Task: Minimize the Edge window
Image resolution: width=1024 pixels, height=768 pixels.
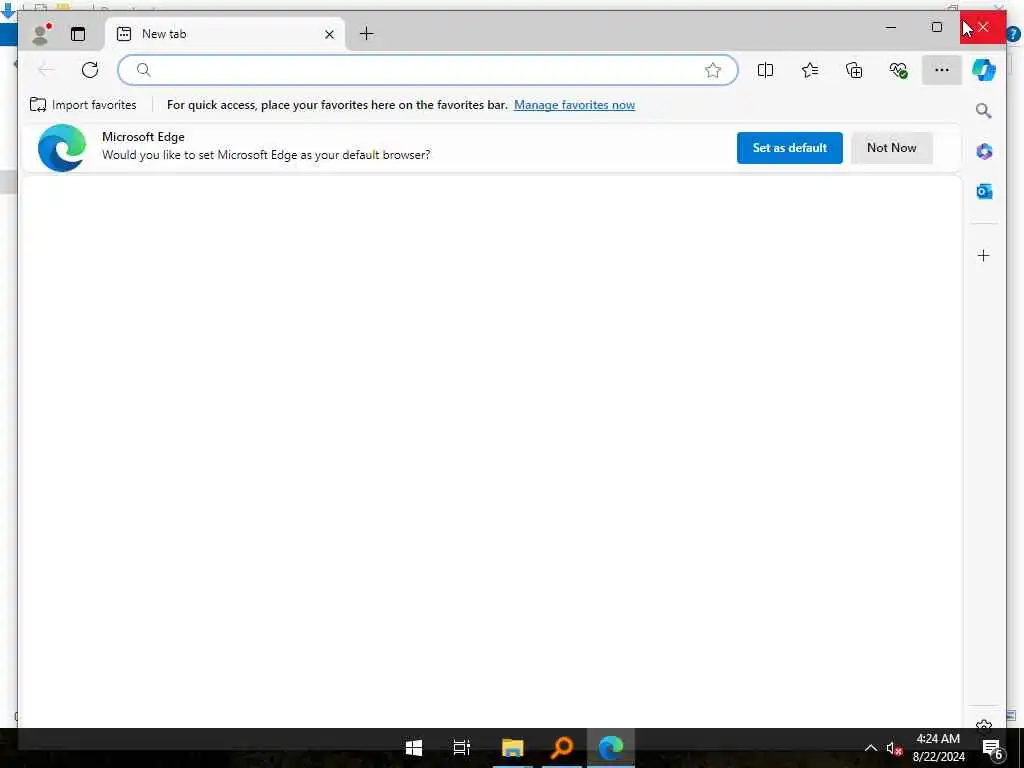Action: click(x=891, y=27)
